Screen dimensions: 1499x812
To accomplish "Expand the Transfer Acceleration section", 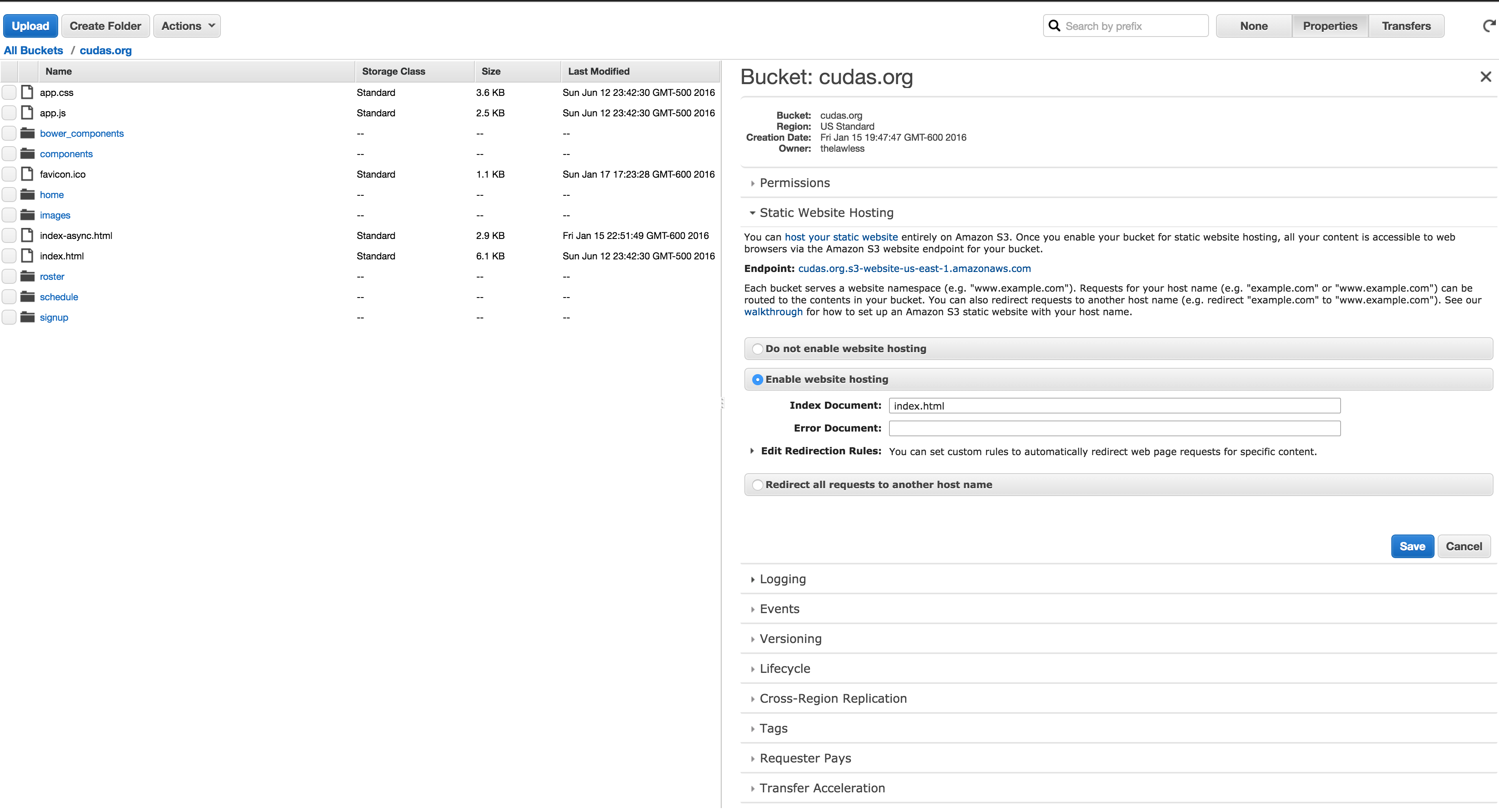I will pyautogui.click(x=822, y=788).
